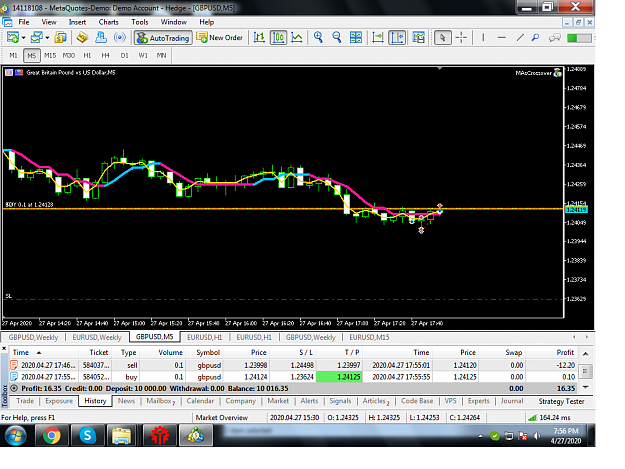Screen dimensions: 625x469
Task: Expand the Profit summary row circle
Action: [14, 388]
